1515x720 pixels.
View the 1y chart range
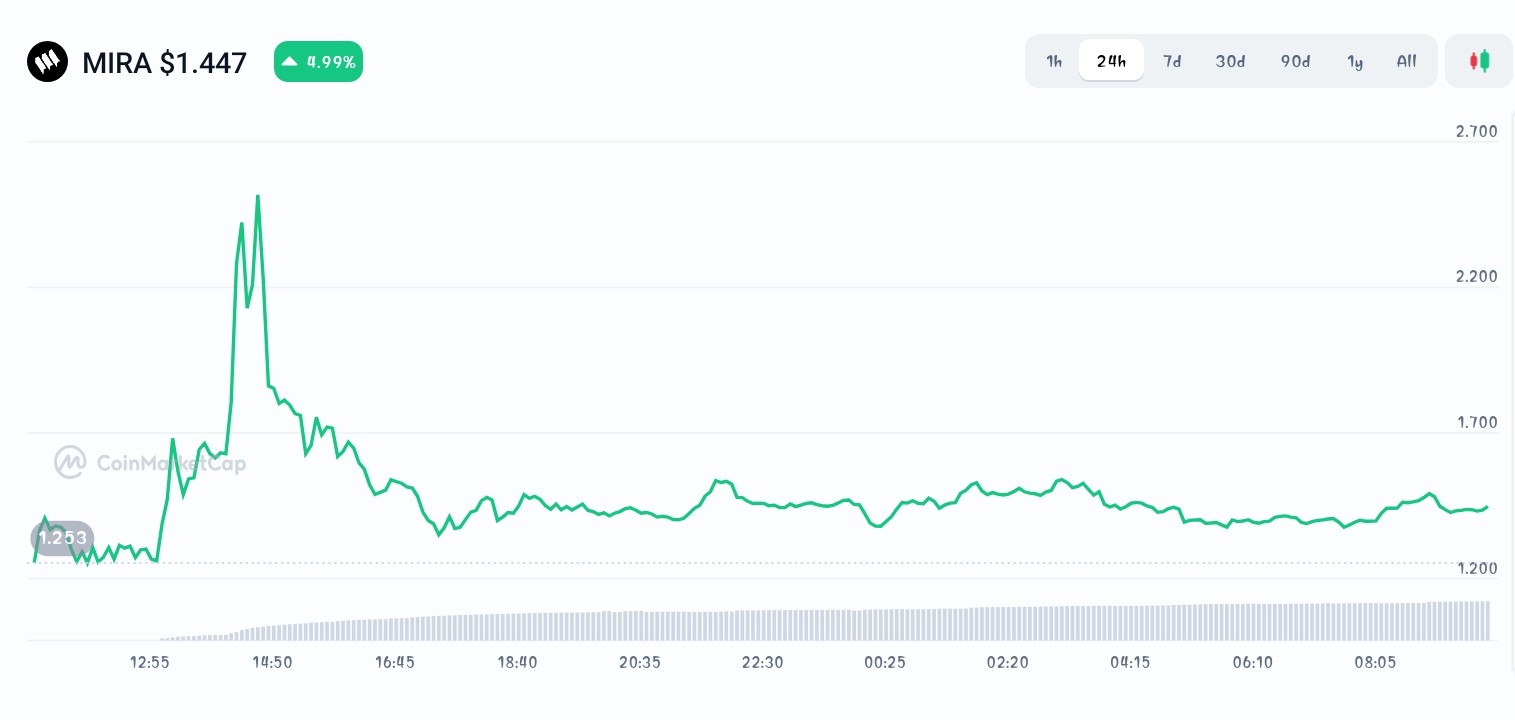click(x=1355, y=61)
